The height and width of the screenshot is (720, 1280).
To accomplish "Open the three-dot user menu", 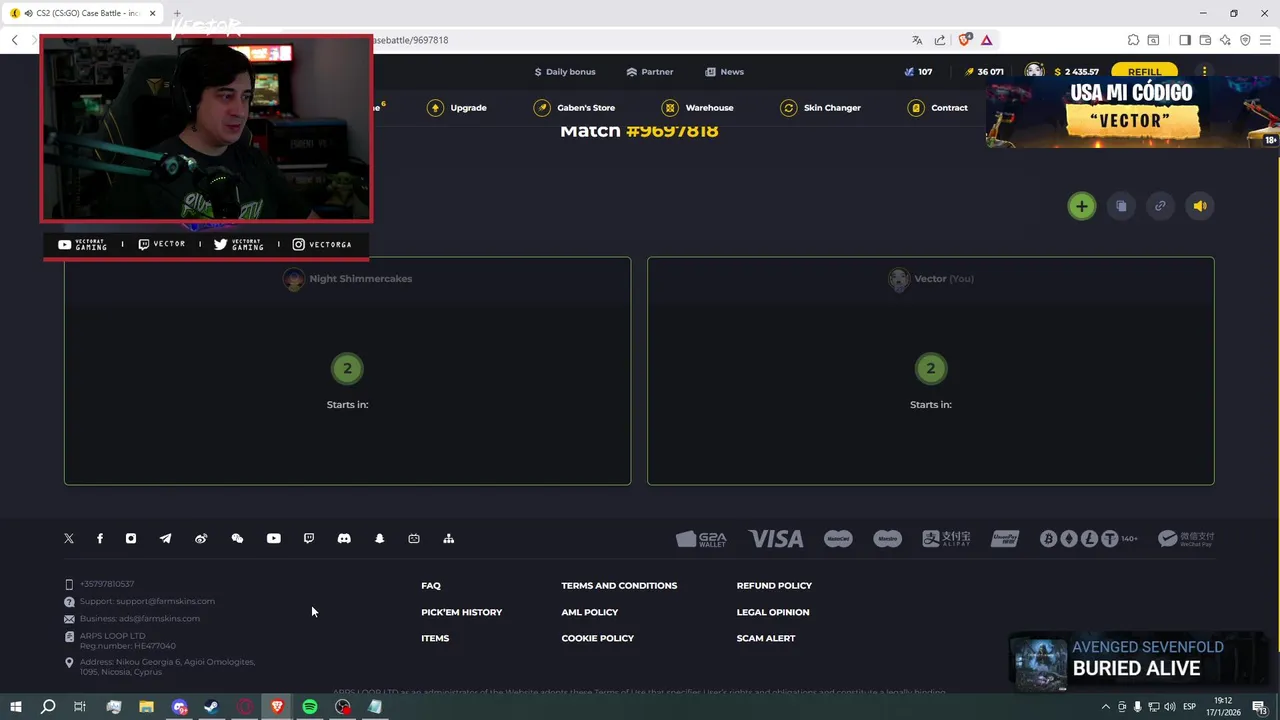I will [1205, 72].
